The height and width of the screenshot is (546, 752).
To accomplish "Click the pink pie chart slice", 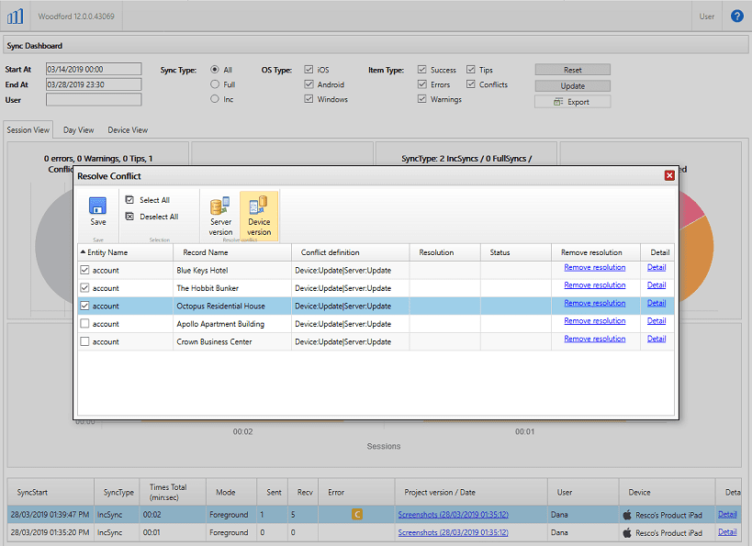I will coord(691,210).
